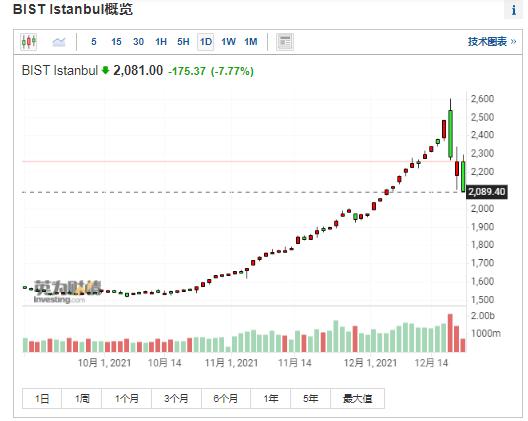Switch to the area chart type icon
The height and width of the screenshot is (421, 528).
59,42
